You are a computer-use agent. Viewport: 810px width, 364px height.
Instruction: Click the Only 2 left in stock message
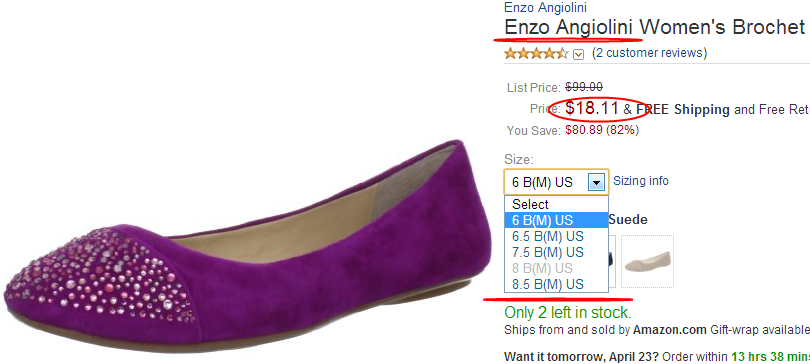[x=567, y=312]
